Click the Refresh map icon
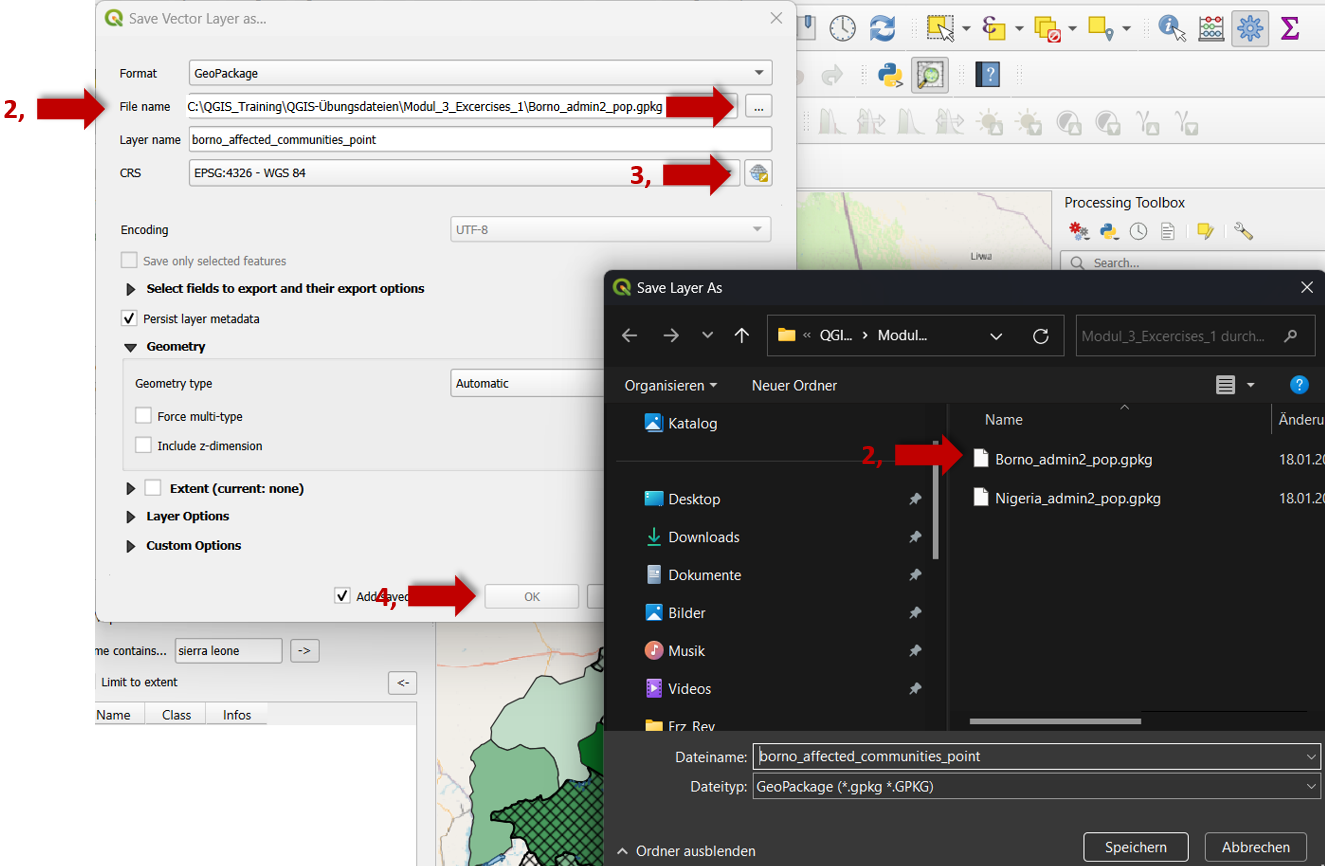 click(882, 28)
